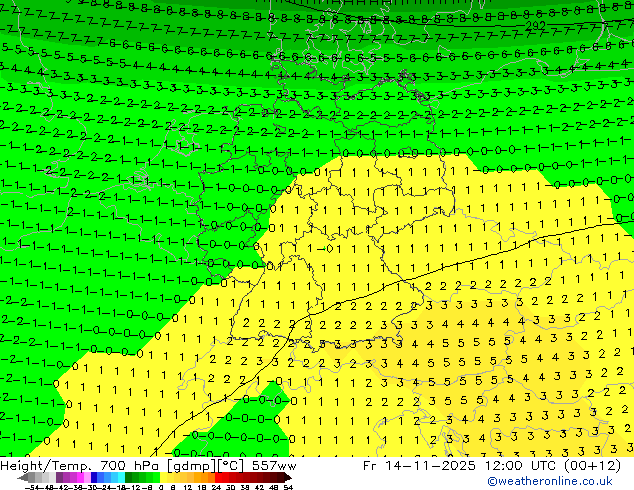Click the dark green legend swatch above -12
The height and width of the screenshot is (490, 634).
pos(128,477)
